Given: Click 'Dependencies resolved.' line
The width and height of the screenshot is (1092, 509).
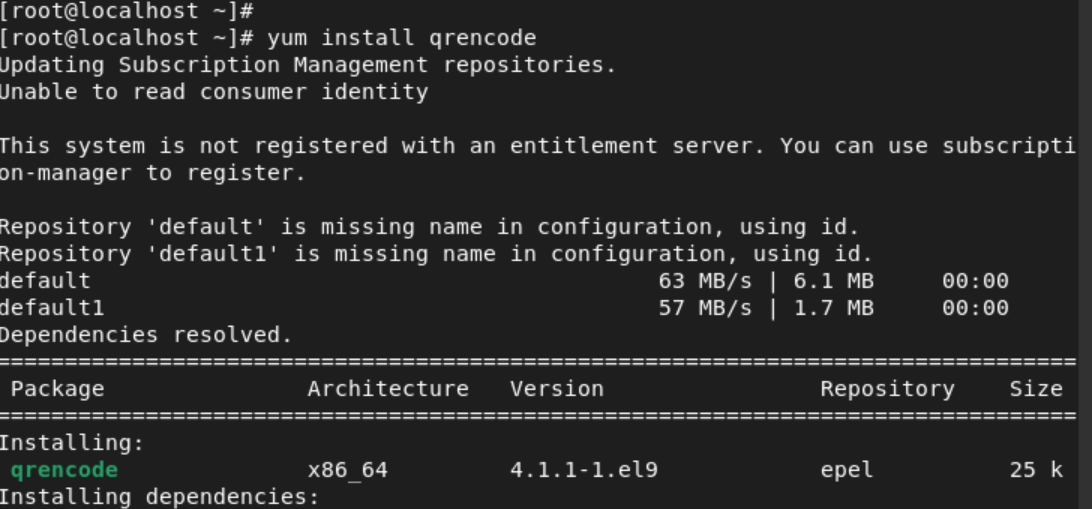Looking at the screenshot, I should pyautogui.click(x=146, y=336).
